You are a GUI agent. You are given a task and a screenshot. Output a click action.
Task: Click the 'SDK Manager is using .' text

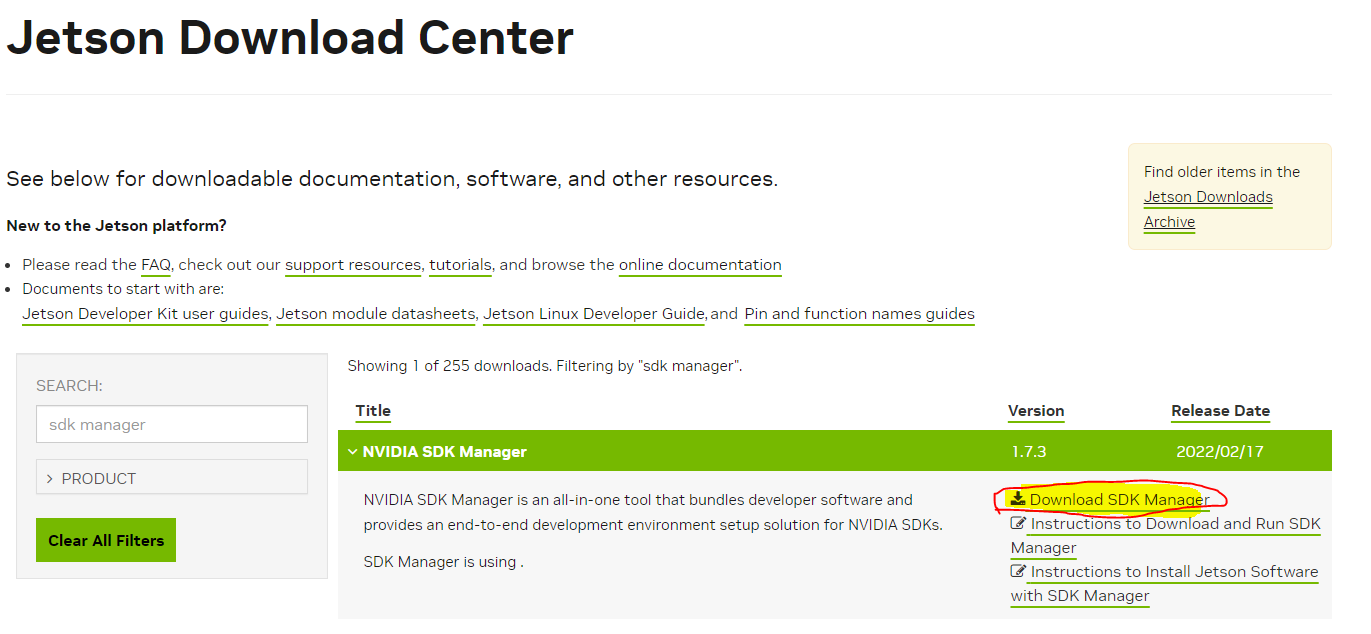443,562
